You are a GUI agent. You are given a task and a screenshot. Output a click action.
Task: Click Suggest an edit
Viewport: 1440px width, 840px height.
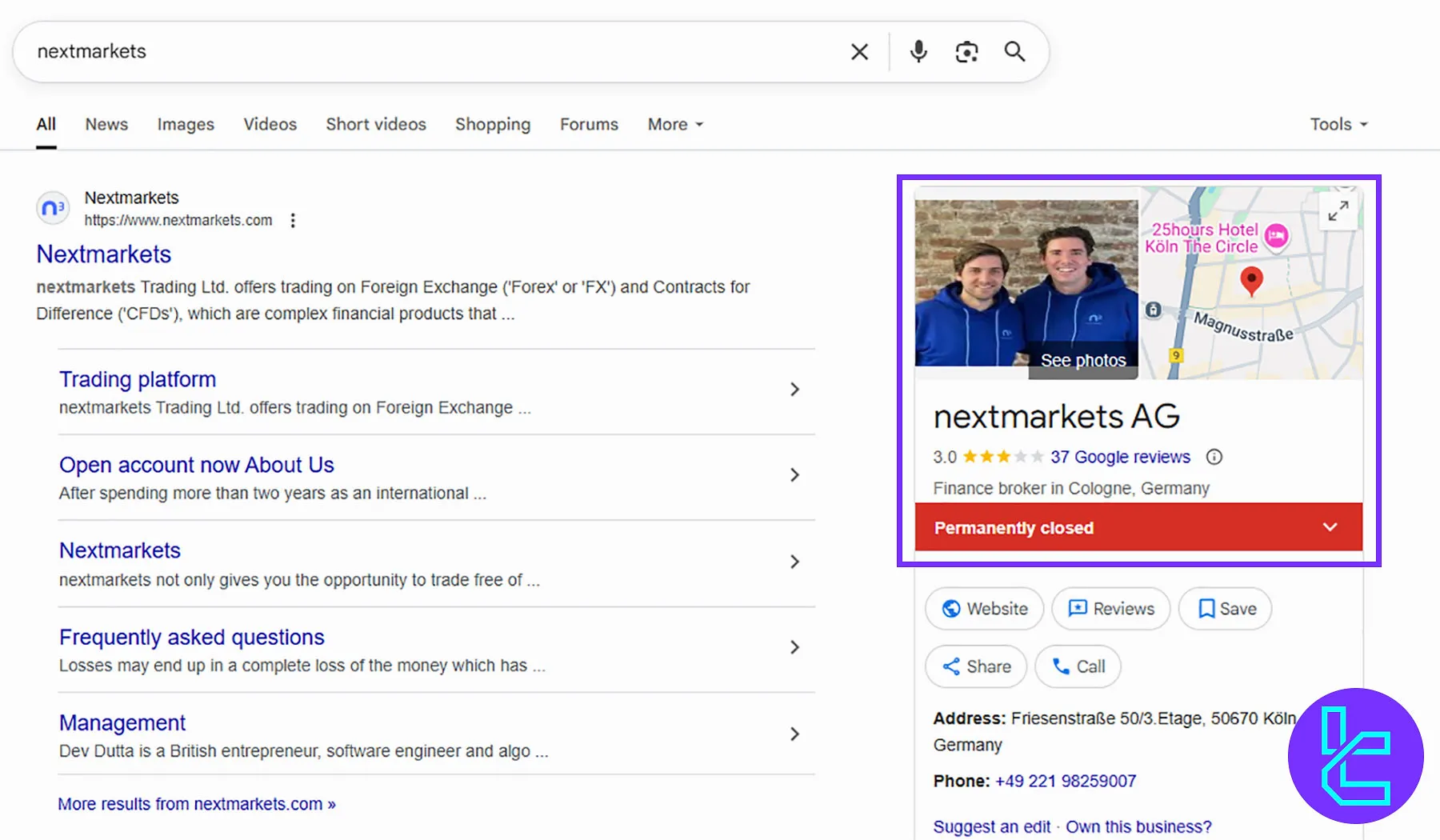[992, 826]
